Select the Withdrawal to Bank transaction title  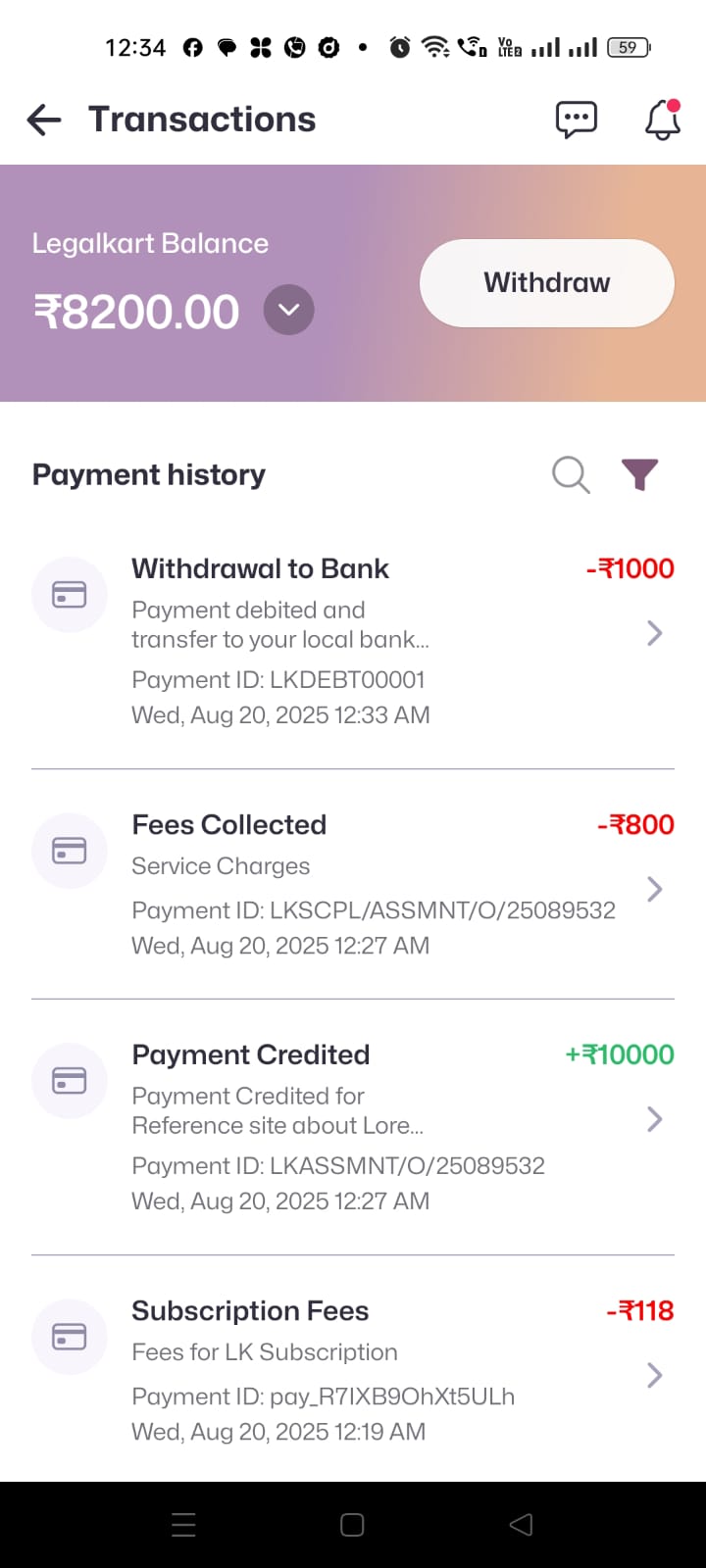[x=260, y=568]
